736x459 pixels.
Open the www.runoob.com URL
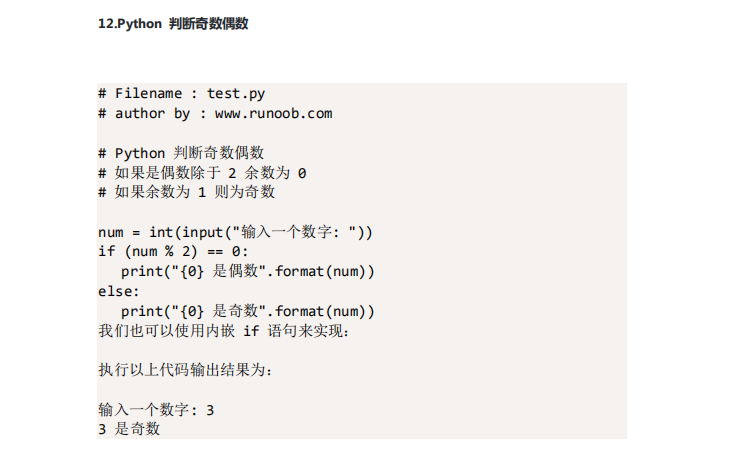point(273,113)
